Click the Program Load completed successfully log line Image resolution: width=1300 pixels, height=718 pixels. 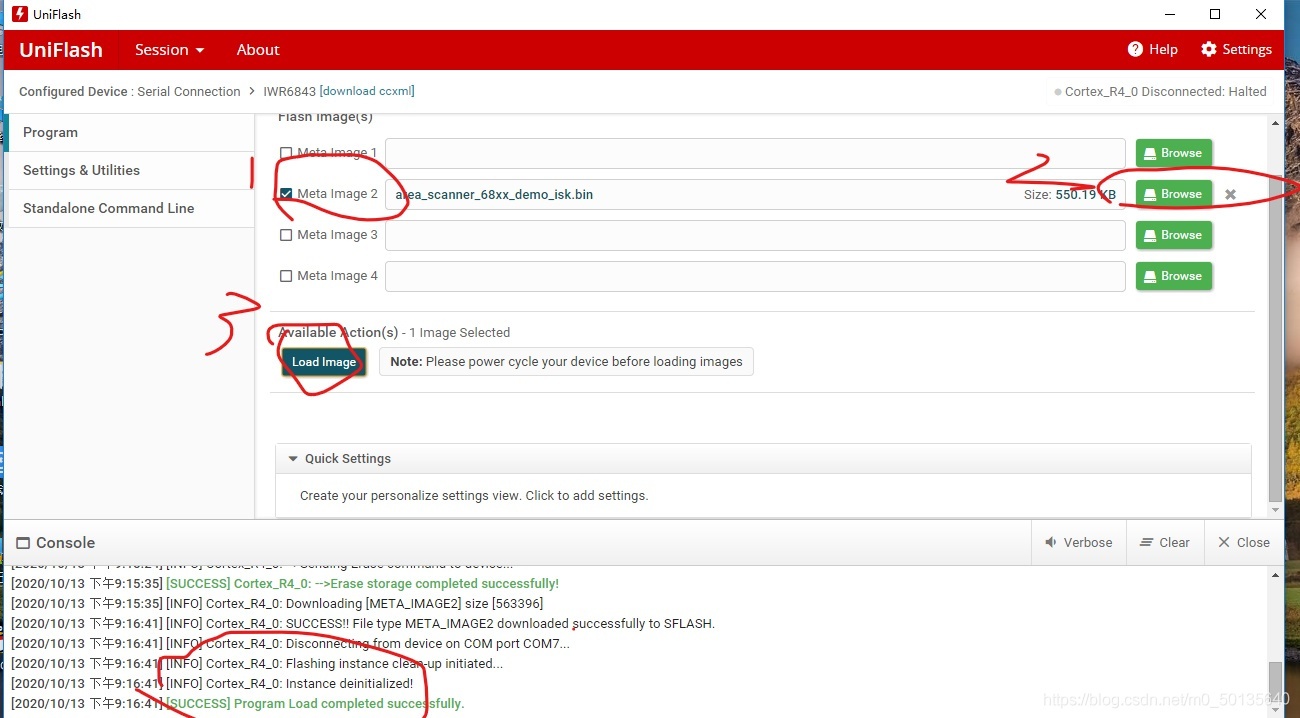237,703
